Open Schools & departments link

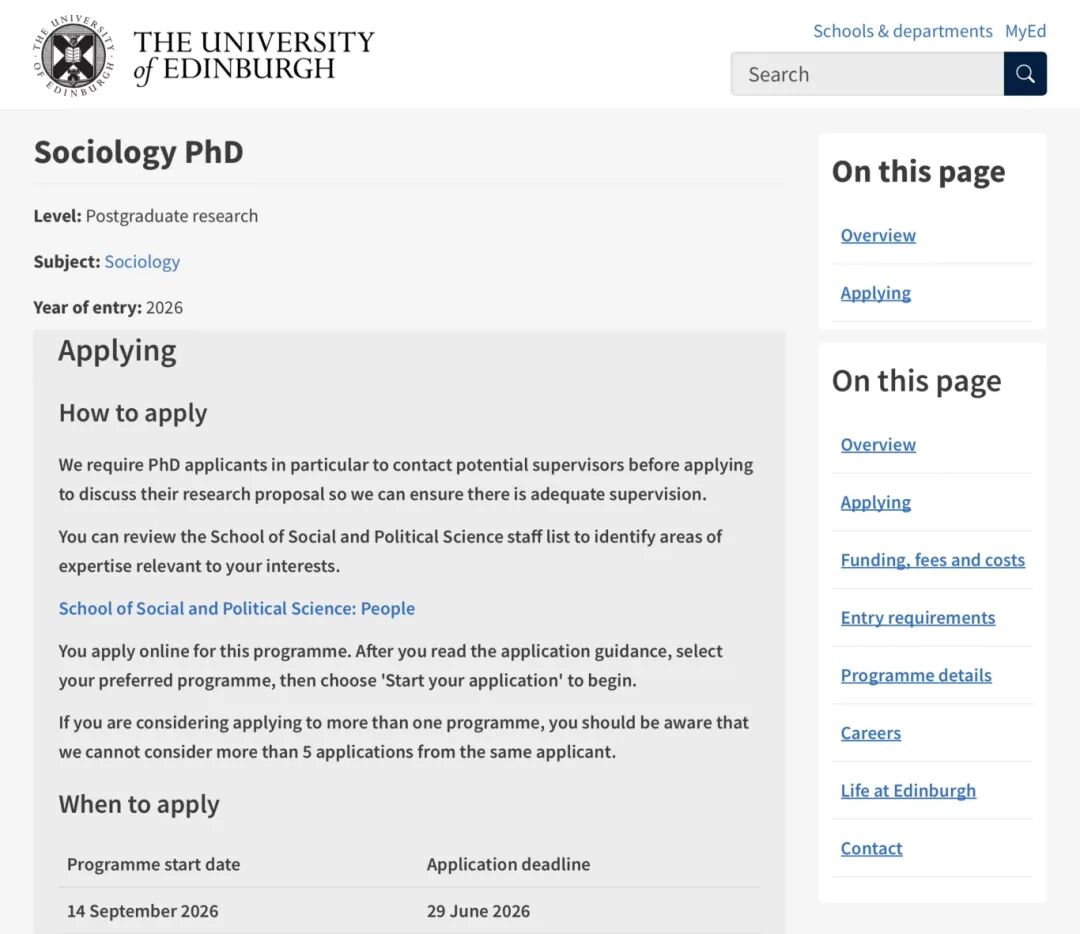pos(902,31)
